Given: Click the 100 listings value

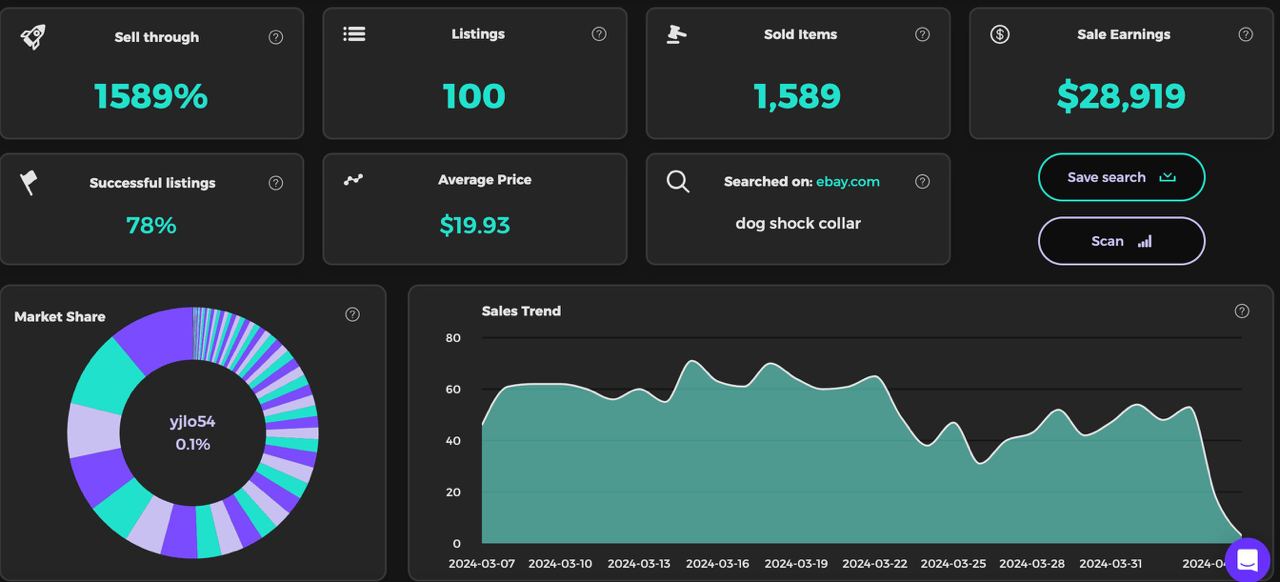Looking at the screenshot, I should [x=474, y=96].
